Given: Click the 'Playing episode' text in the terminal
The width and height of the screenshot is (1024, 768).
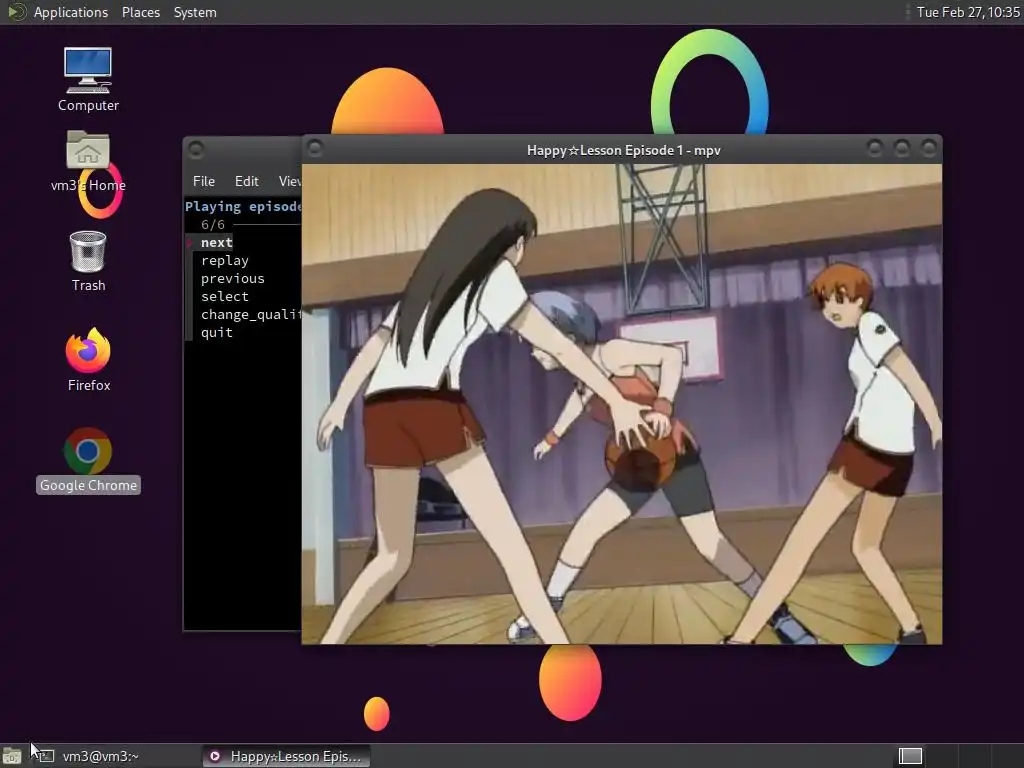Looking at the screenshot, I should (x=243, y=206).
